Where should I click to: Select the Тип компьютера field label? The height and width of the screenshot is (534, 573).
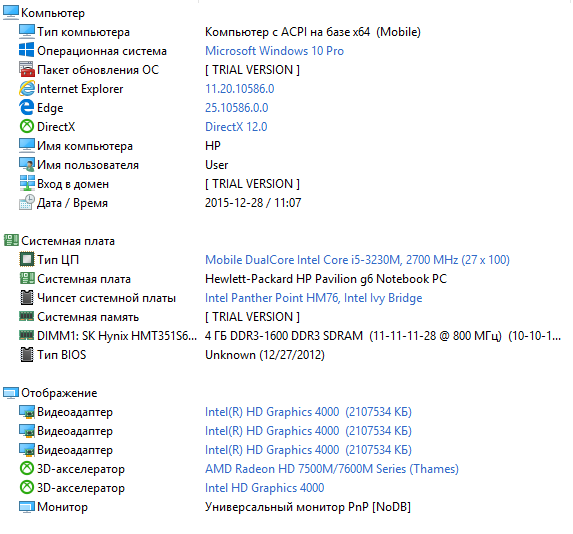[x=84, y=32]
